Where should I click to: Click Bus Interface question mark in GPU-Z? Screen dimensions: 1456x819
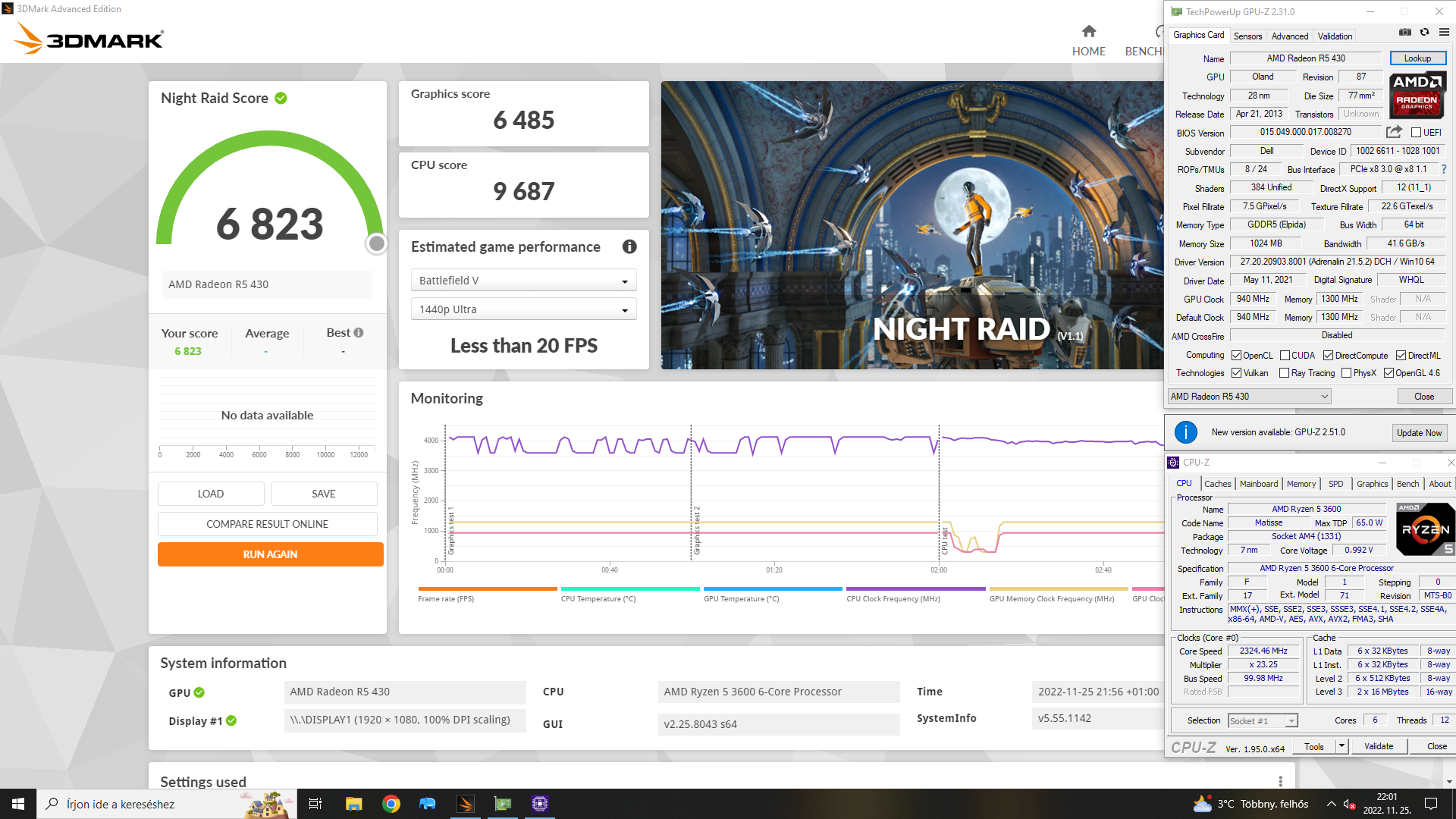pyautogui.click(x=1443, y=169)
